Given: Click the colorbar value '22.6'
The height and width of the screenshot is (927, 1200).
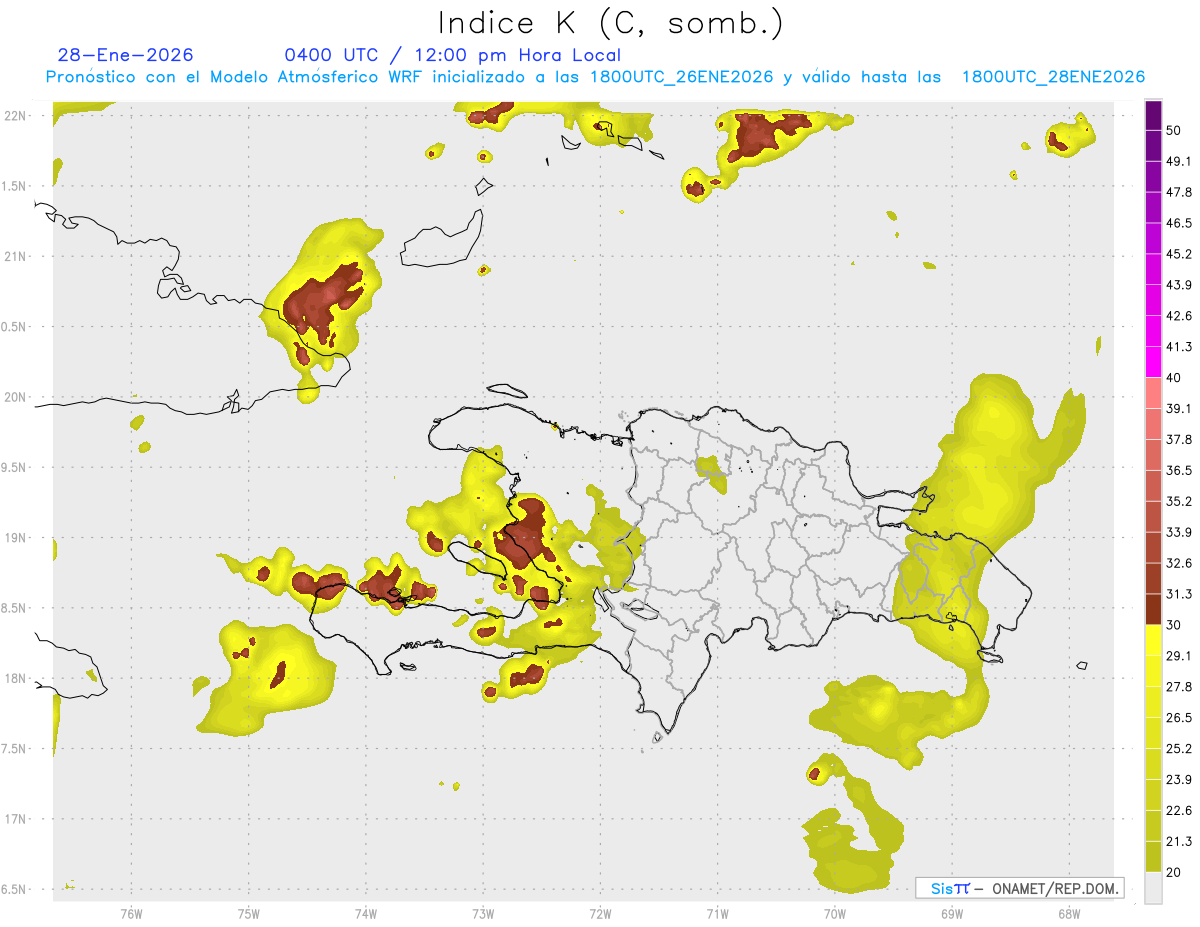Looking at the screenshot, I should [x=1179, y=811].
